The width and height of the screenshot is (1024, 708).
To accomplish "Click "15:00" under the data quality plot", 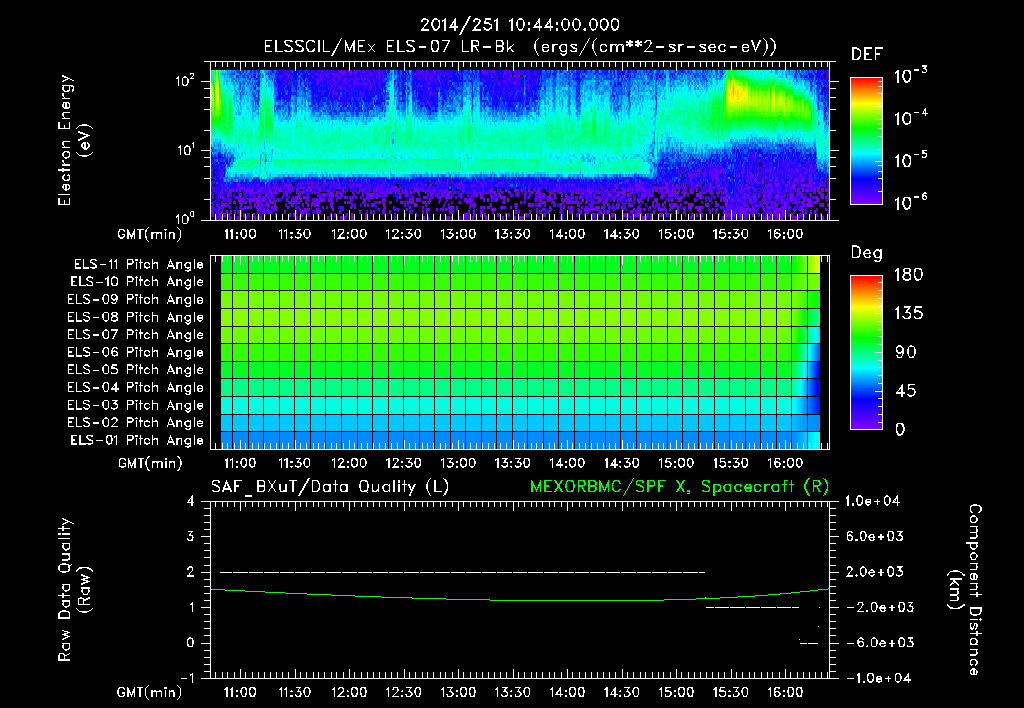I will pos(675,692).
